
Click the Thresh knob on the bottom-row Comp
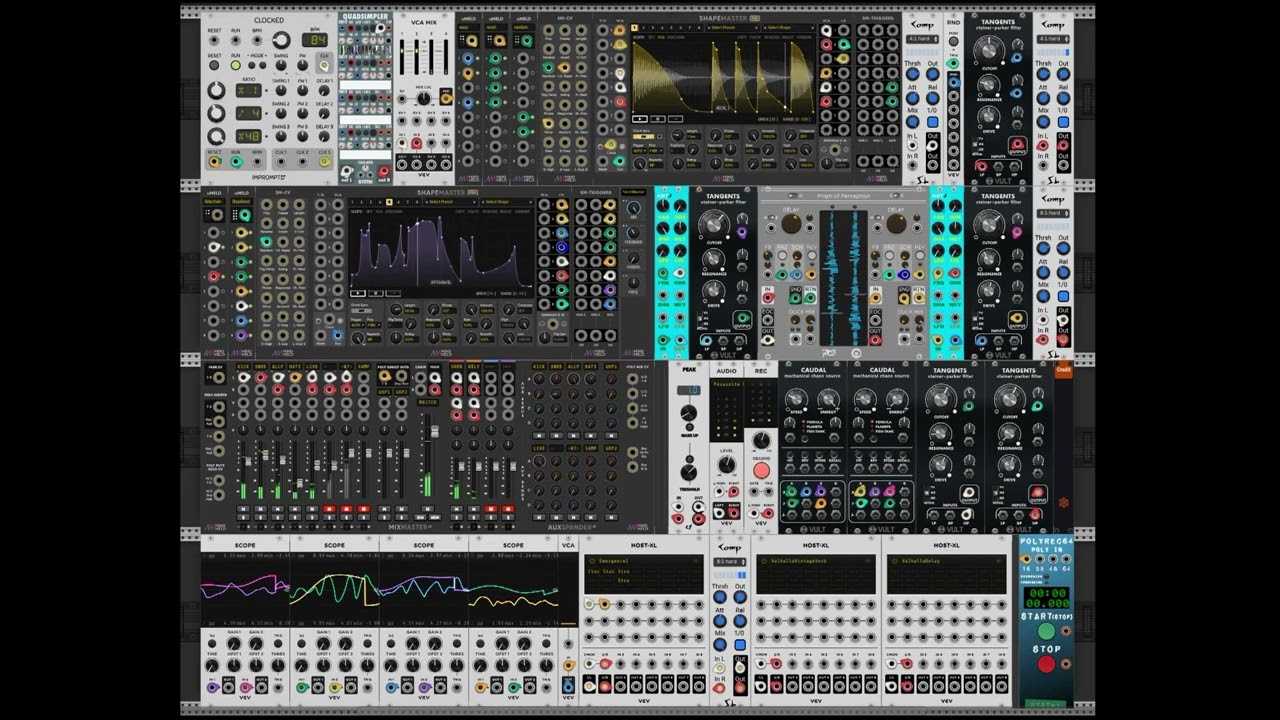pyautogui.click(x=720, y=597)
